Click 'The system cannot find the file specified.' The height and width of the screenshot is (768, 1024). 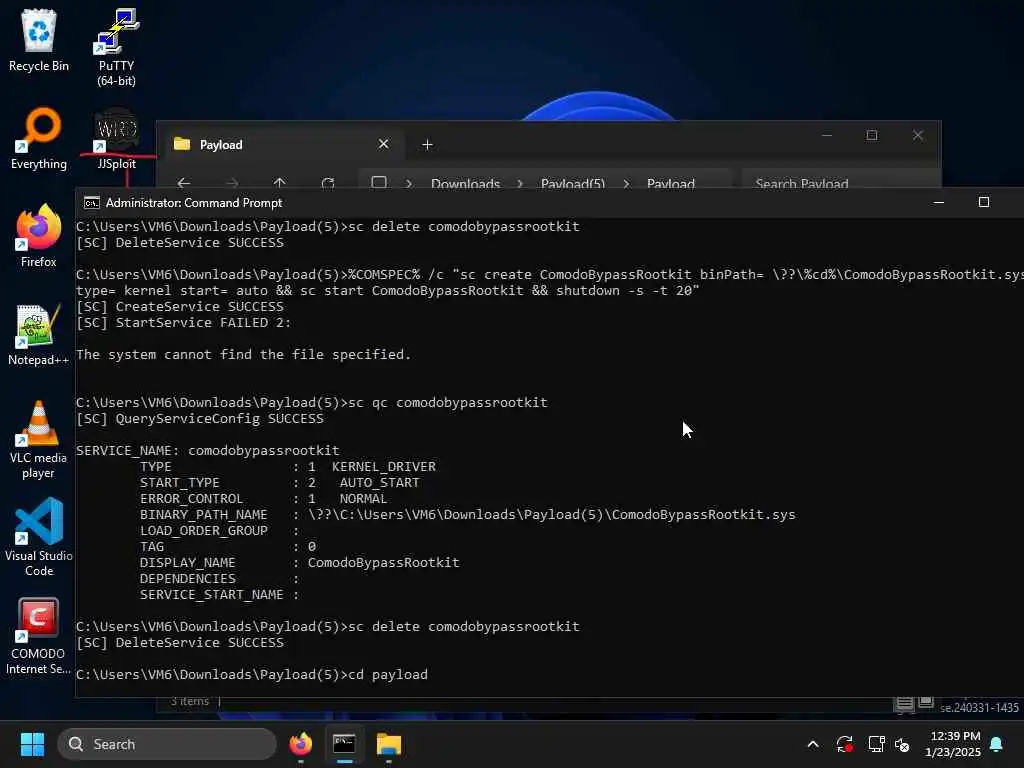click(244, 355)
